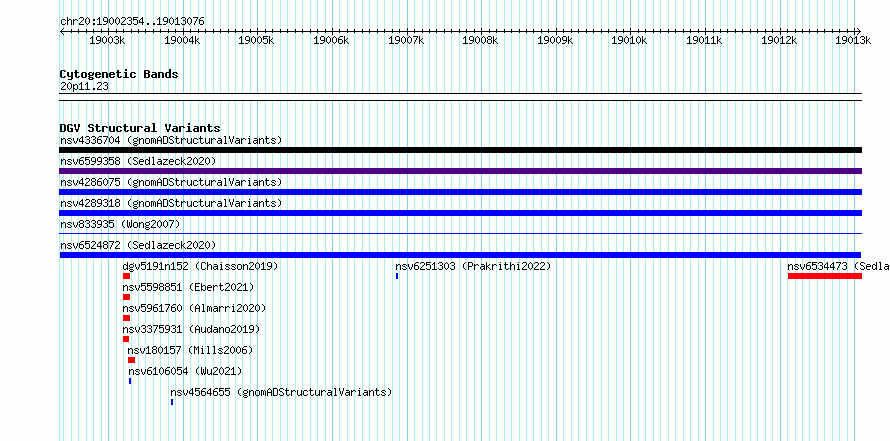
Task: Select the purple nsv6599358 variant bar
Action: click(x=460, y=171)
